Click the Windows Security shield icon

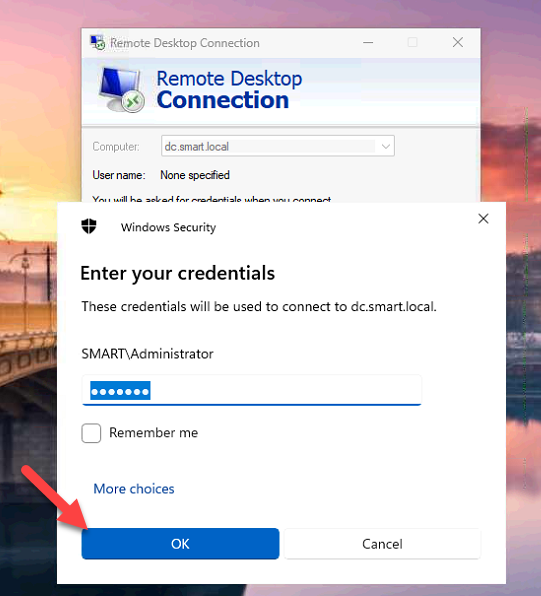coord(89,227)
